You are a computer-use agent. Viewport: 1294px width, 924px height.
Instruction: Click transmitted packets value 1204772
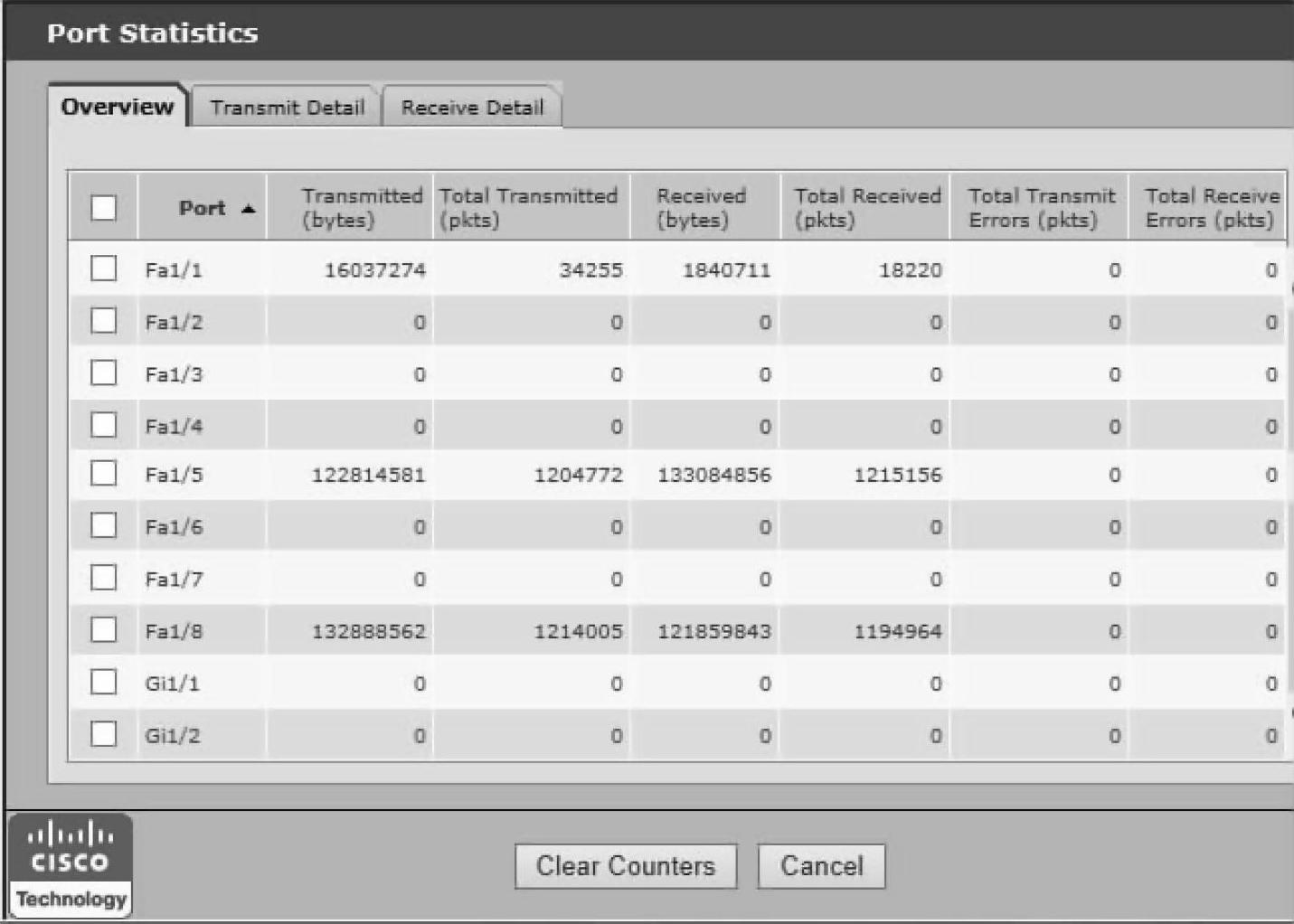tap(578, 475)
